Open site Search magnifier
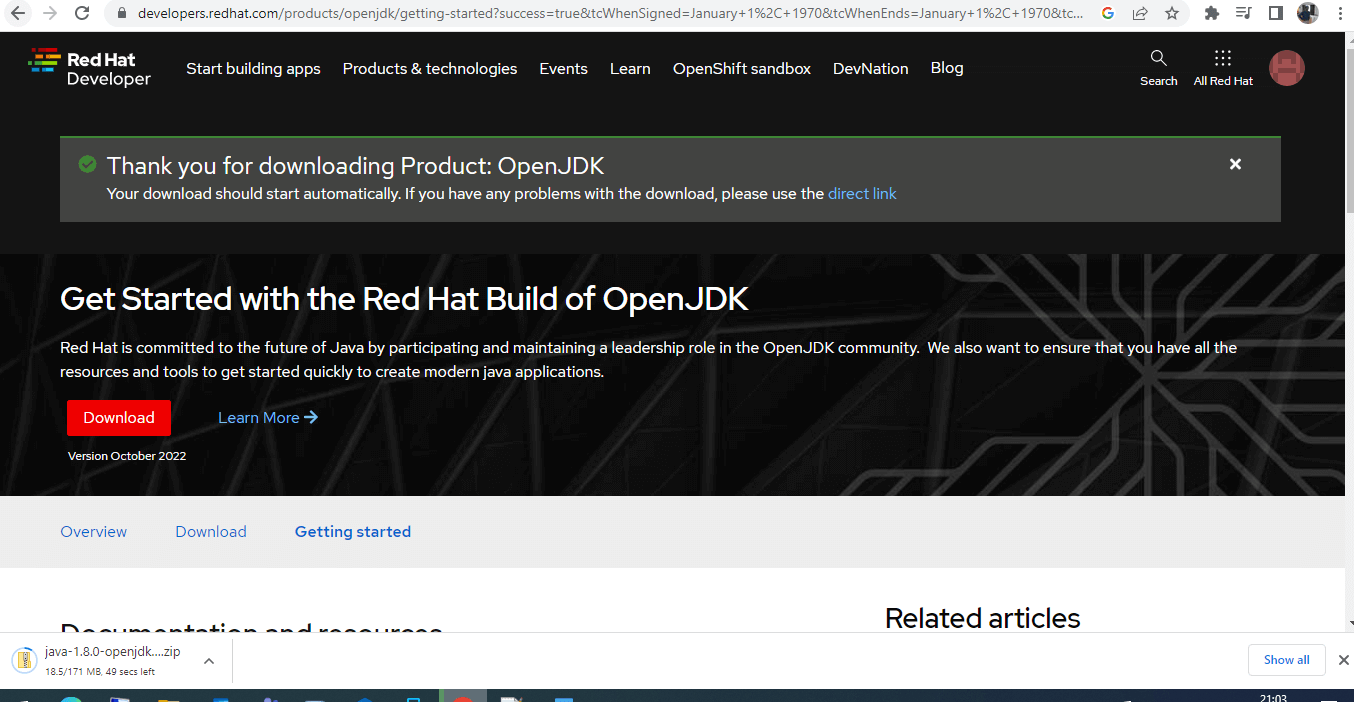Viewport: 1354px width, 702px height. [1158, 67]
